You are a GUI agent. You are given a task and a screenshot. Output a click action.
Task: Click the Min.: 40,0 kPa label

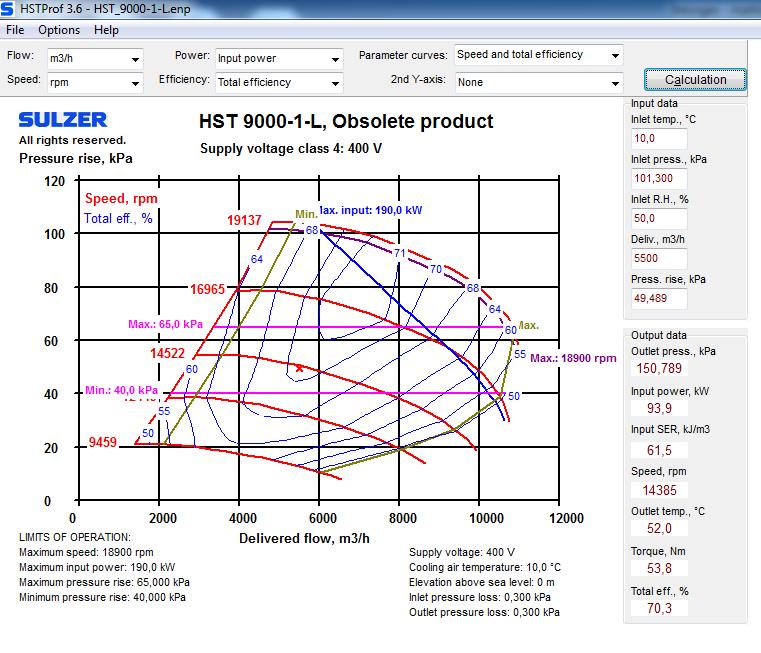coord(121,390)
